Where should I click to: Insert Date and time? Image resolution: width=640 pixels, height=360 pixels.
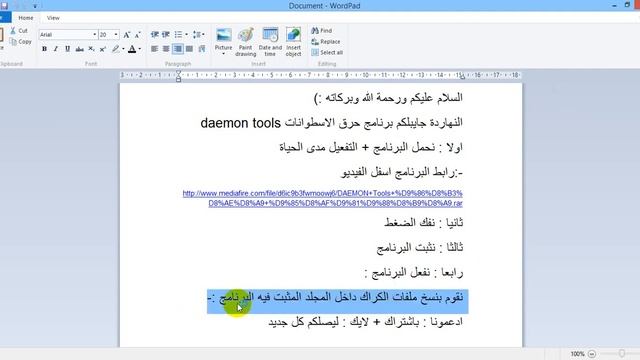tap(270, 42)
